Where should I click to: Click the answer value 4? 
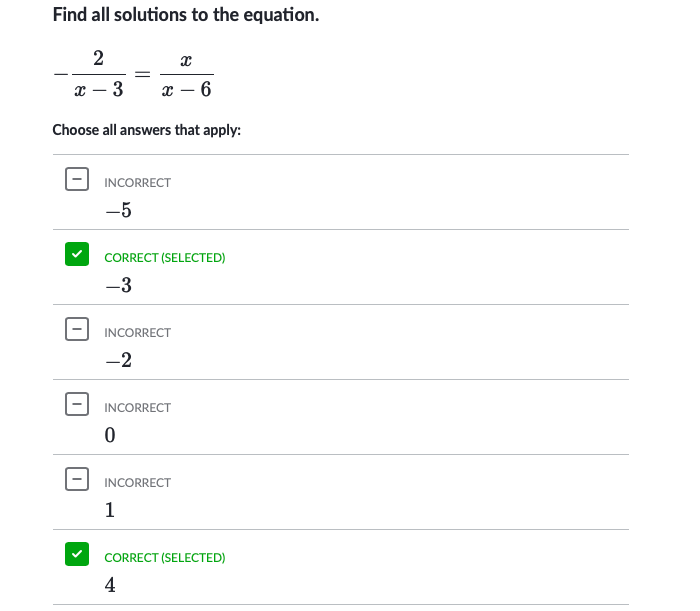click(110, 586)
